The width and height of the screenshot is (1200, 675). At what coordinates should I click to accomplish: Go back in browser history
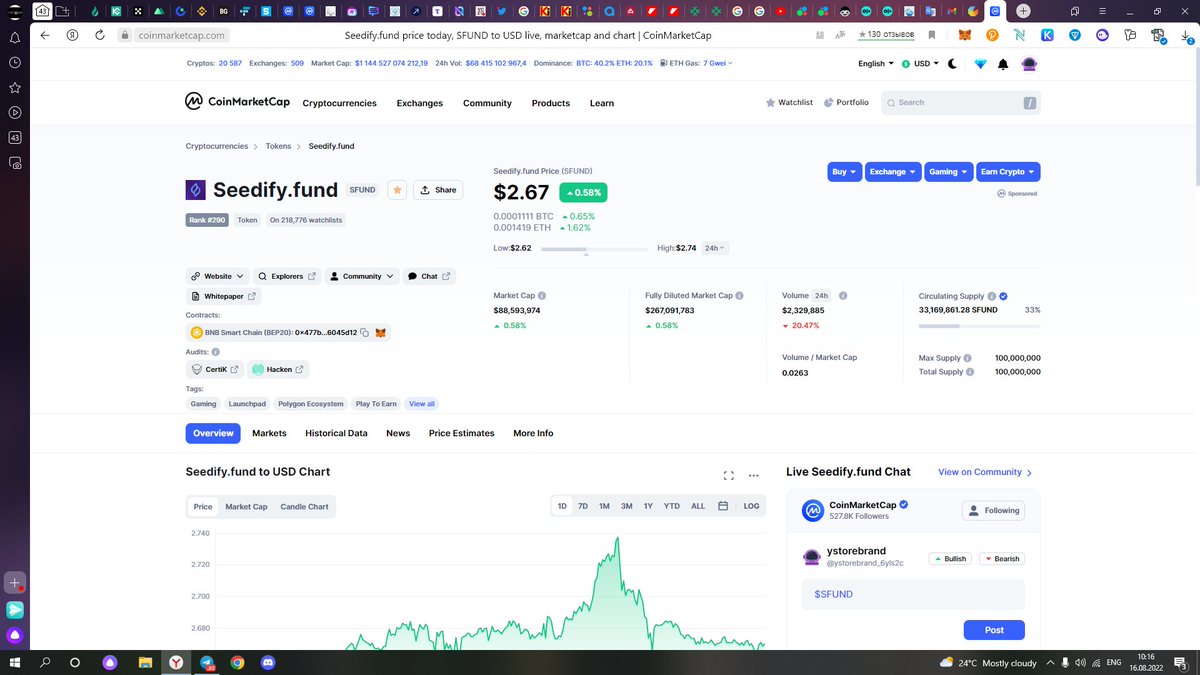point(45,34)
